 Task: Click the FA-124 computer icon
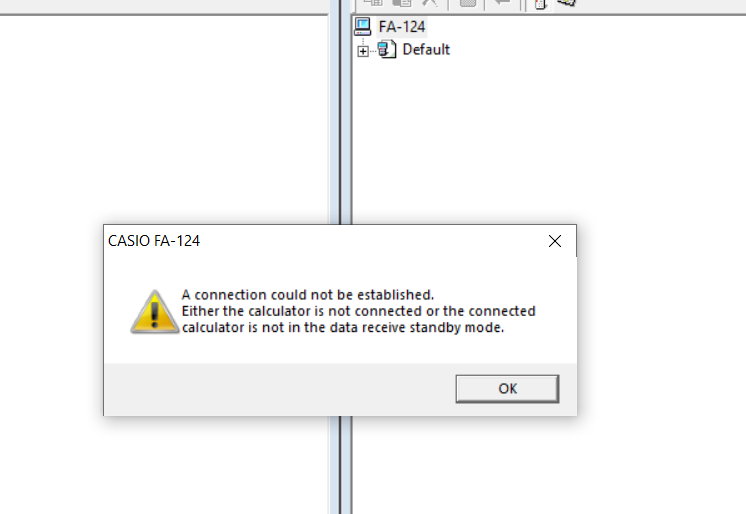[363, 27]
